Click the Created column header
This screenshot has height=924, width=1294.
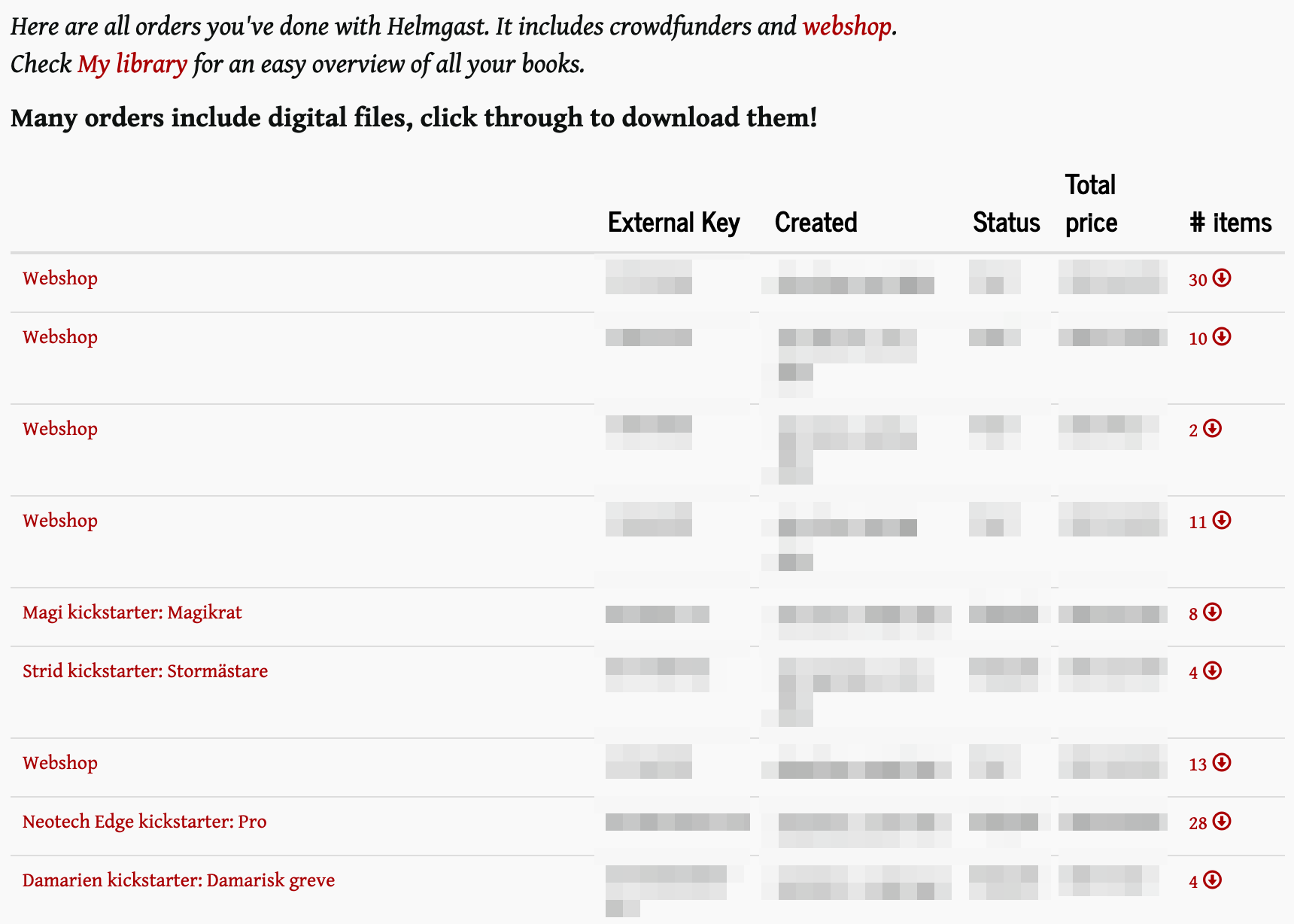[816, 223]
